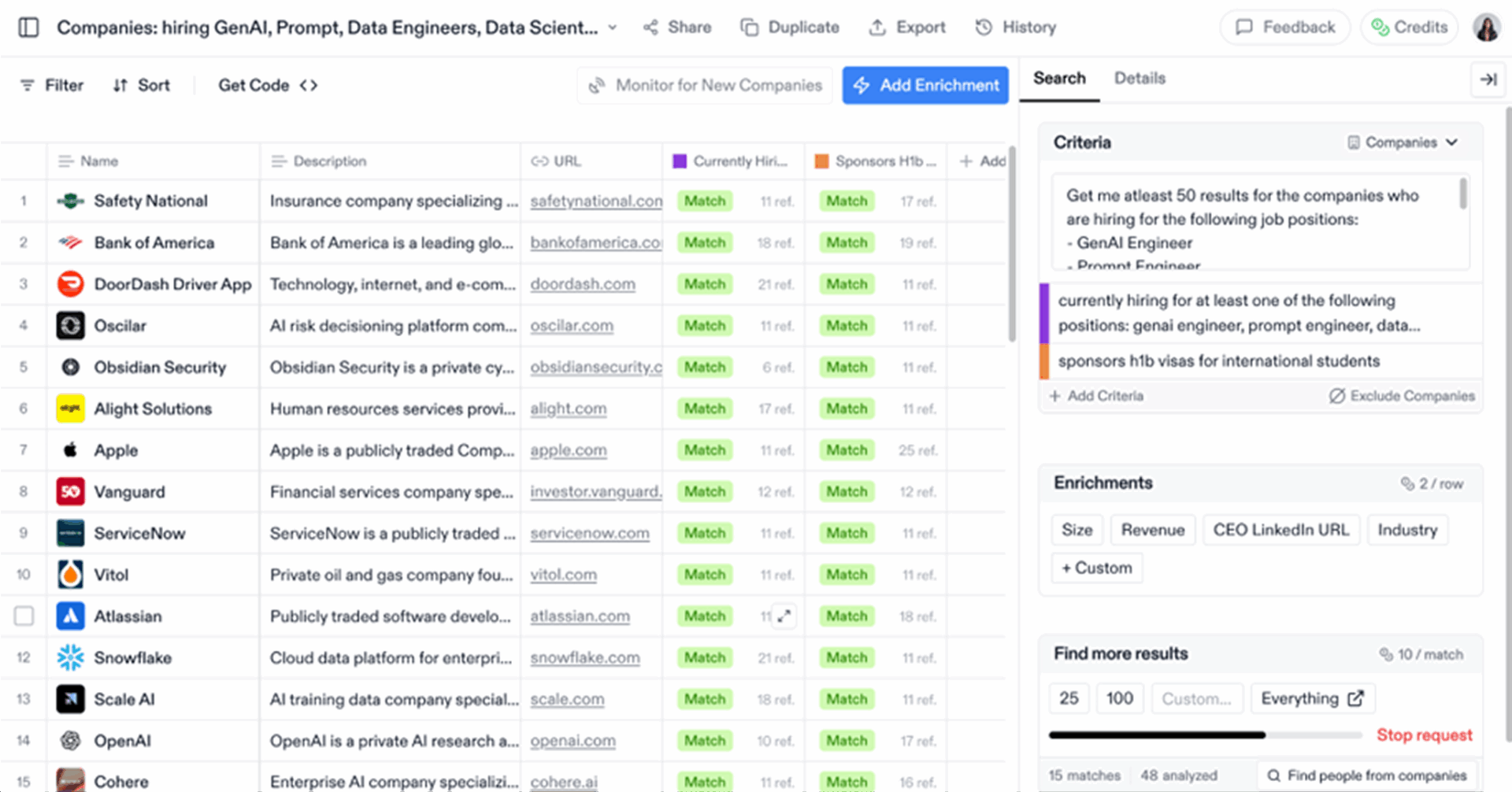Click Find people from companies
1512x792 pixels.
click(x=1367, y=776)
